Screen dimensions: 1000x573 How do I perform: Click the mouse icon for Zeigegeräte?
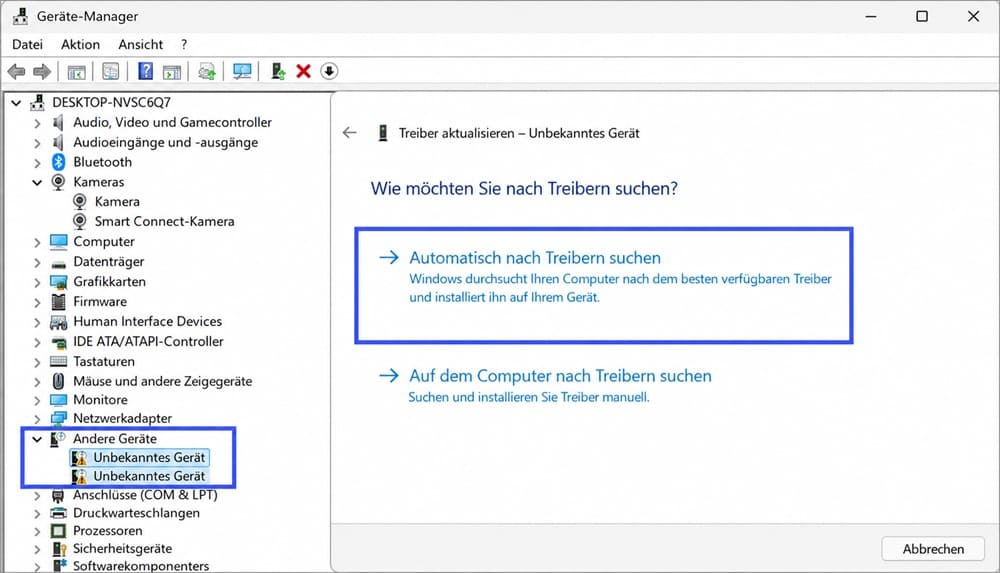[59, 381]
